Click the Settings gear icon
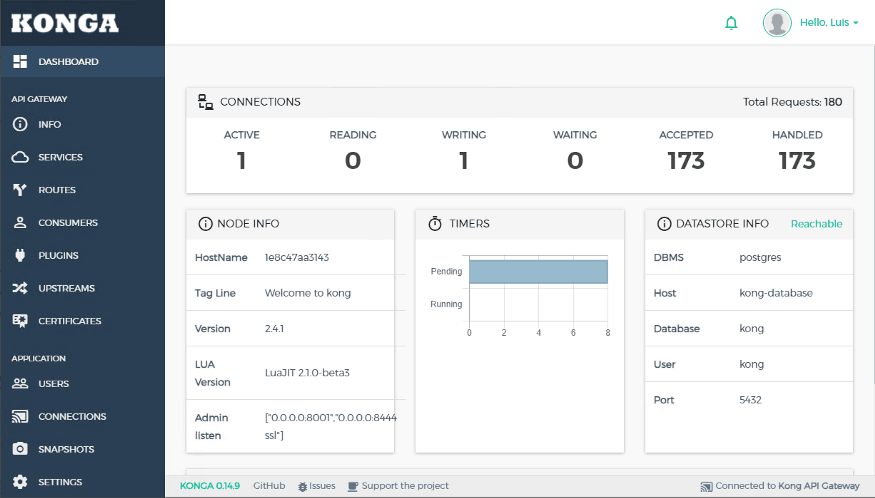Viewport: 875px width, 498px height. pyautogui.click(x=20, y=482)
